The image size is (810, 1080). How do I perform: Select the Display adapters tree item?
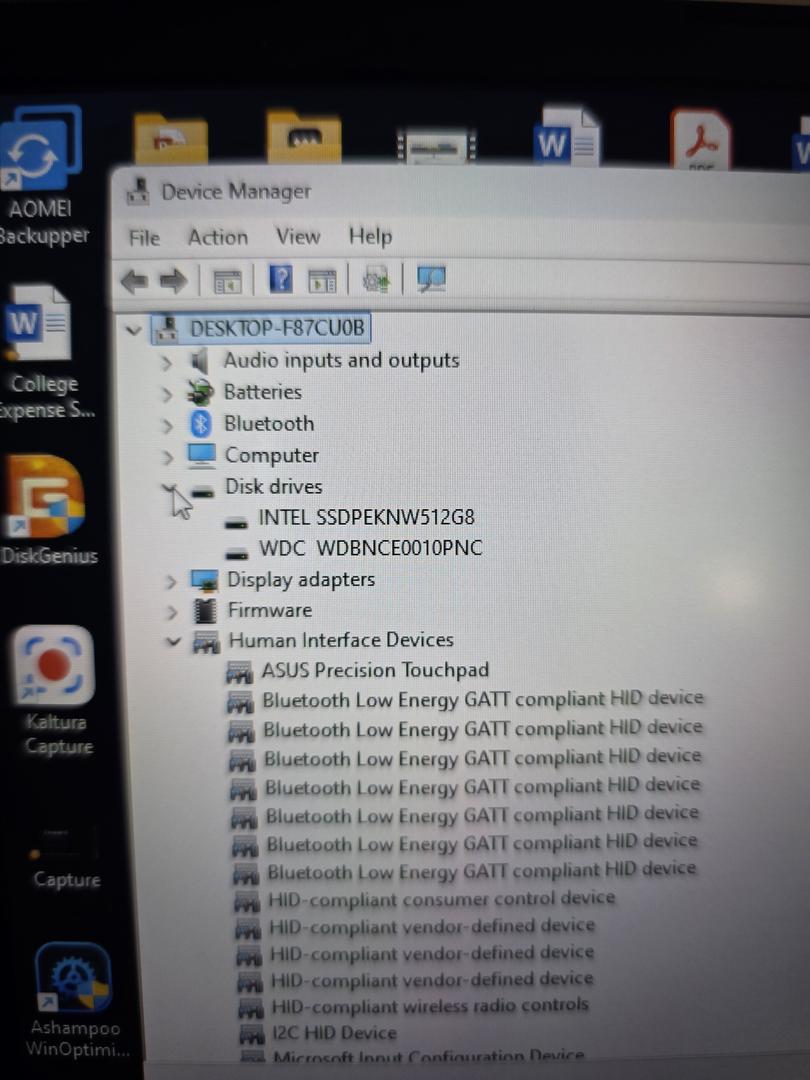pyautogui.click(x=301, y=579)
